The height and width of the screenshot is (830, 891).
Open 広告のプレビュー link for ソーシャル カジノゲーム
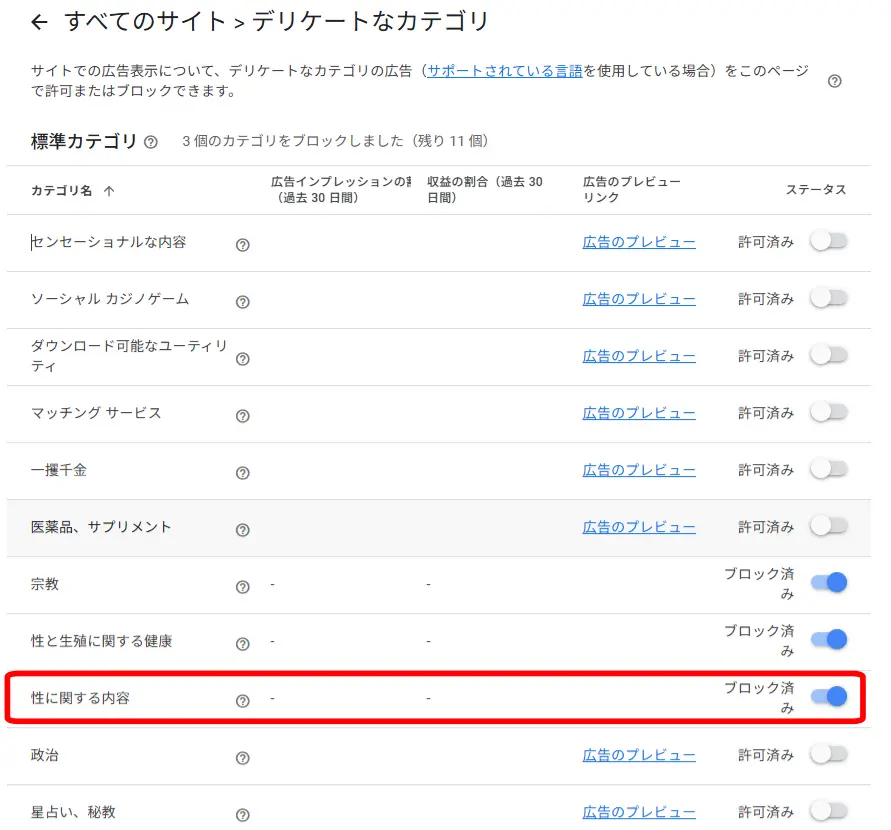pos(639,299)
